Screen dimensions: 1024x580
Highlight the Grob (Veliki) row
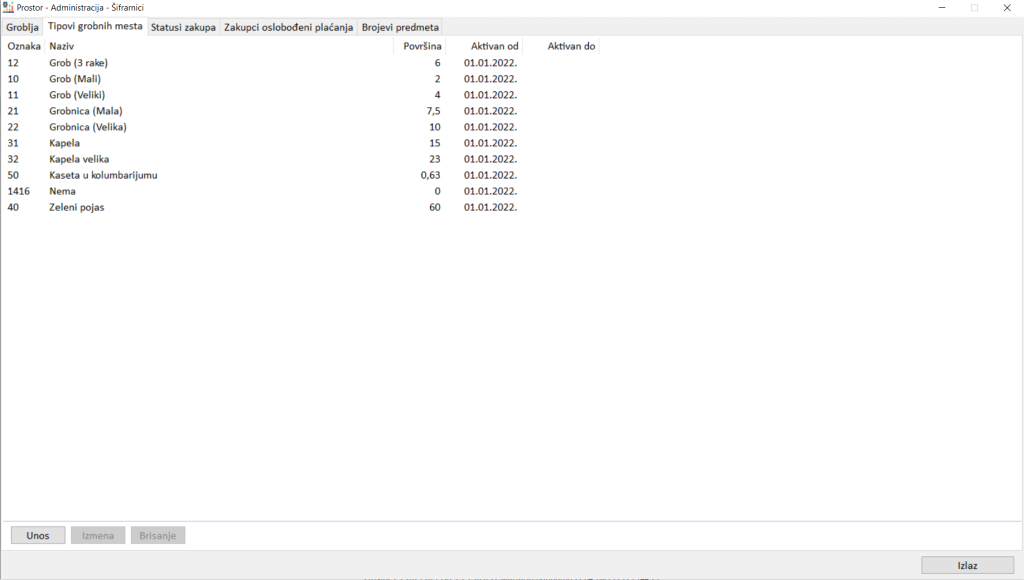click(x=77, y=95)
